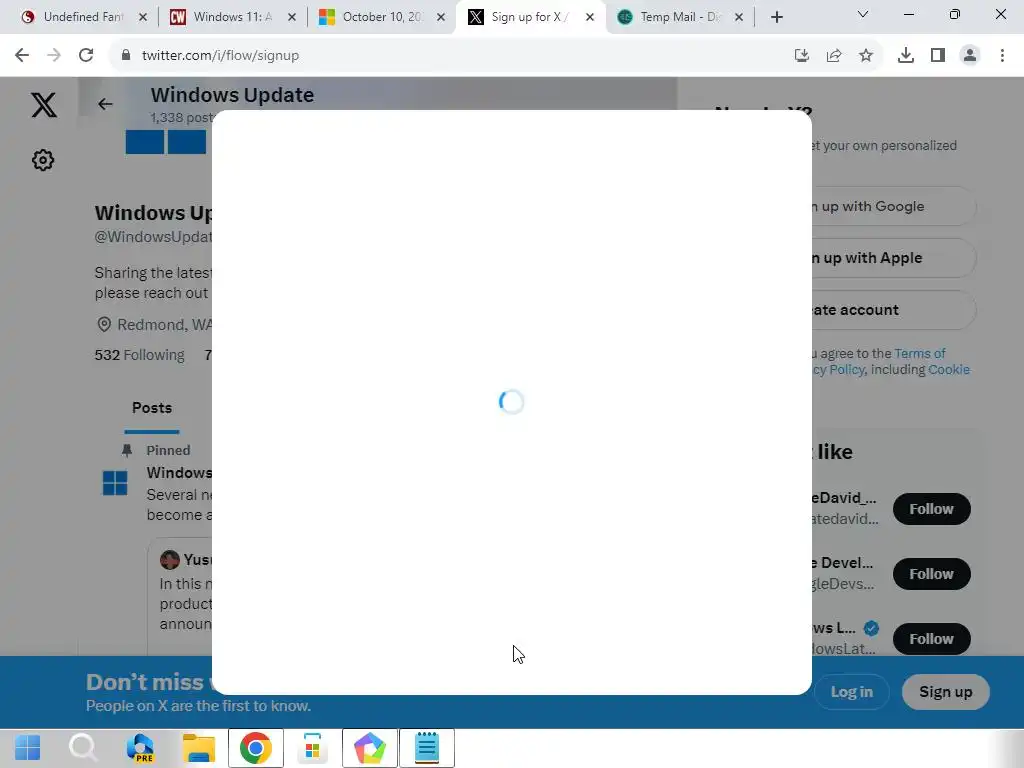Click the X logo in the sidebar
1024x768 pixels.
click(44, 104)
